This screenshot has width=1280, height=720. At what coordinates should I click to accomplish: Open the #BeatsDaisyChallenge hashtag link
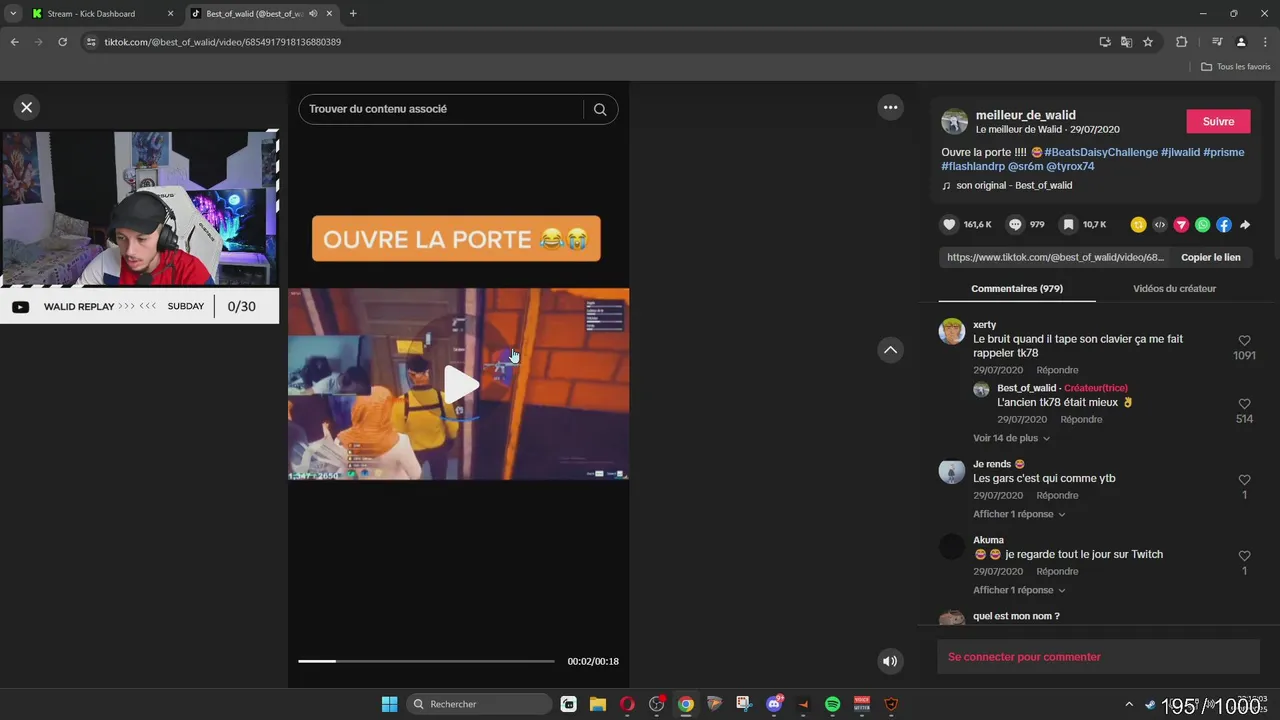(x=1101, y=152)
